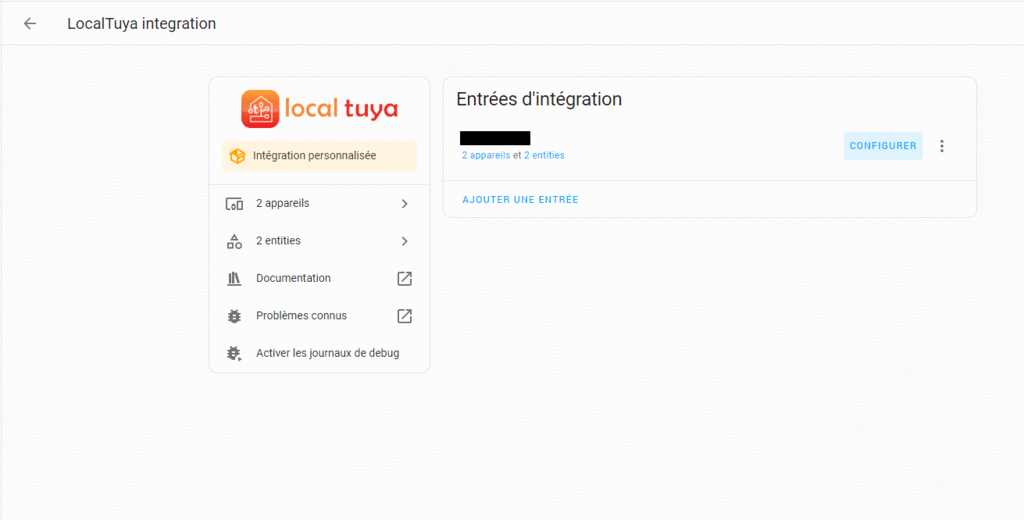Open 2 entities in sidebar list
The image size is (1024, 520).
coord(319,241)
